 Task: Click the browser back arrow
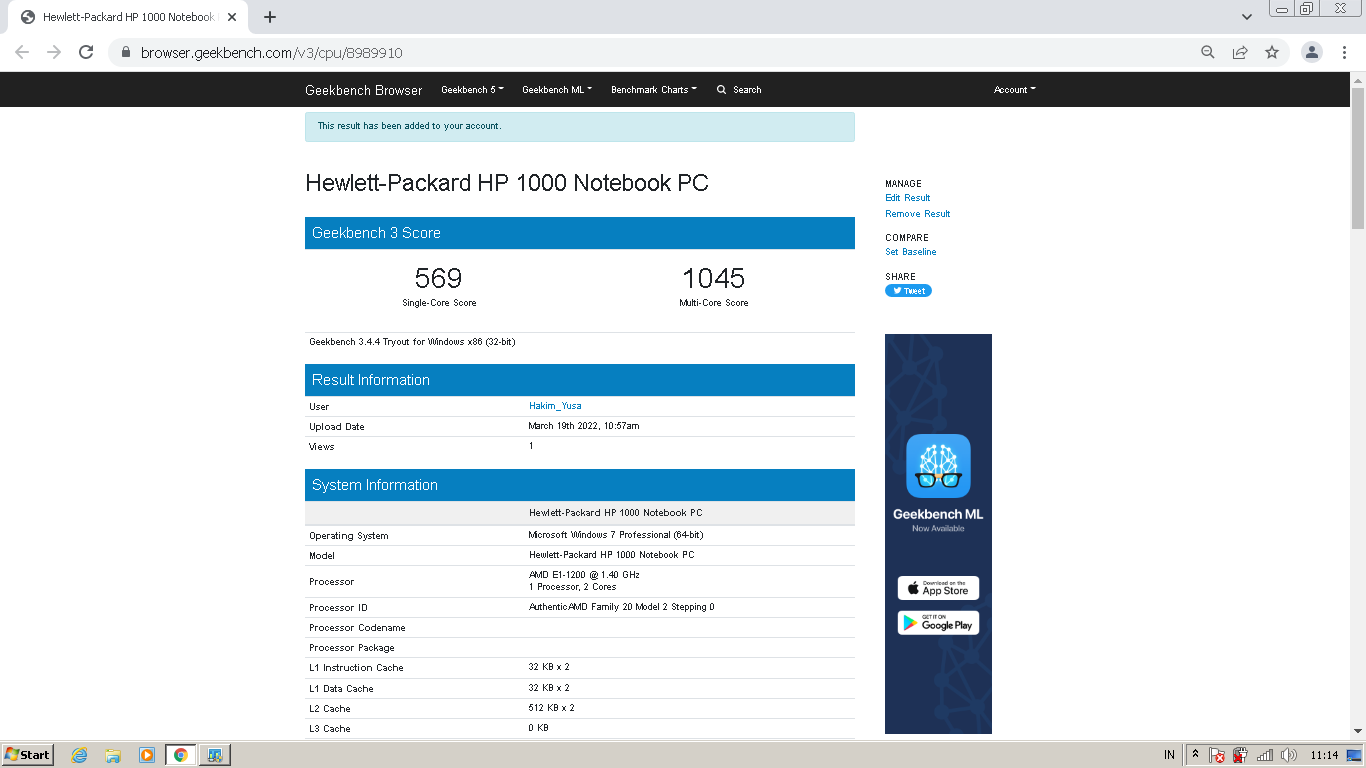22,52
